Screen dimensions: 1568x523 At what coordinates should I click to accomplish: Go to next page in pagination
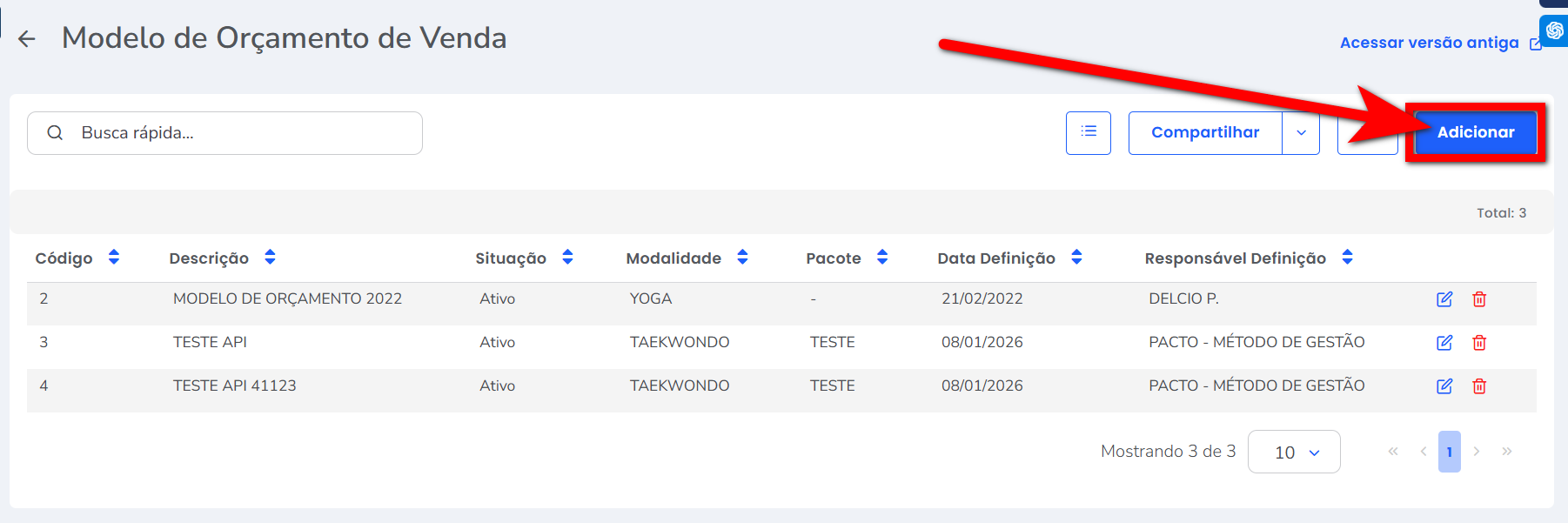click(1477, 452)
